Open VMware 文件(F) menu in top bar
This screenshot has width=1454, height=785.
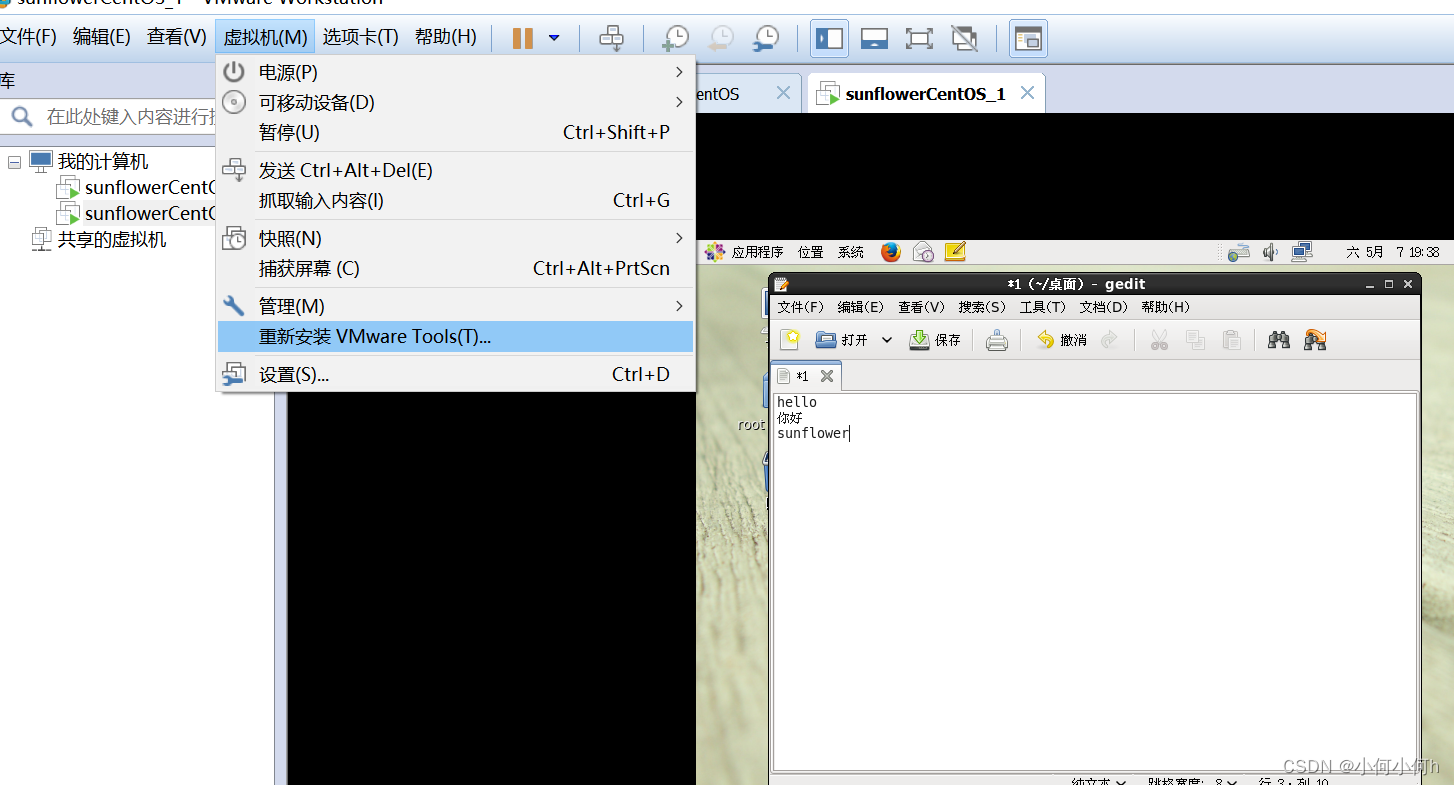pos(28,37)
